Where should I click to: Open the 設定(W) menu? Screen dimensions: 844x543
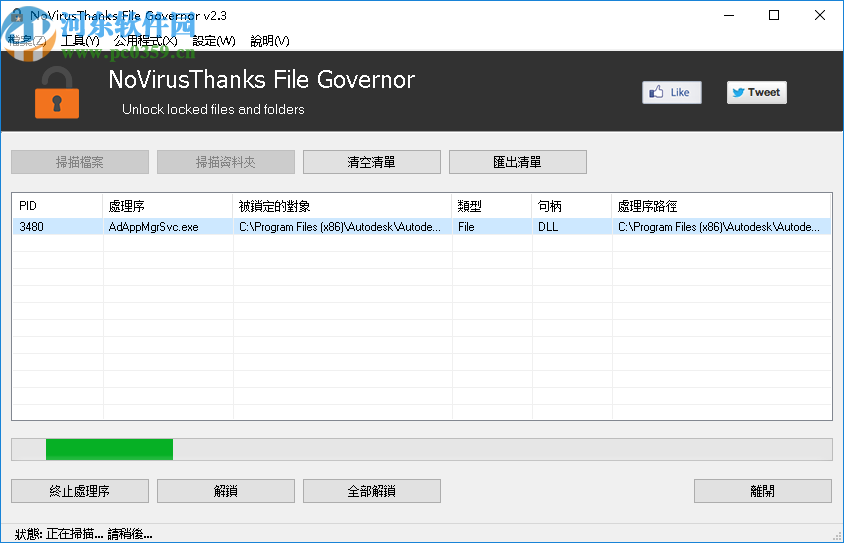pyautogui.click(x=214, y=40)
